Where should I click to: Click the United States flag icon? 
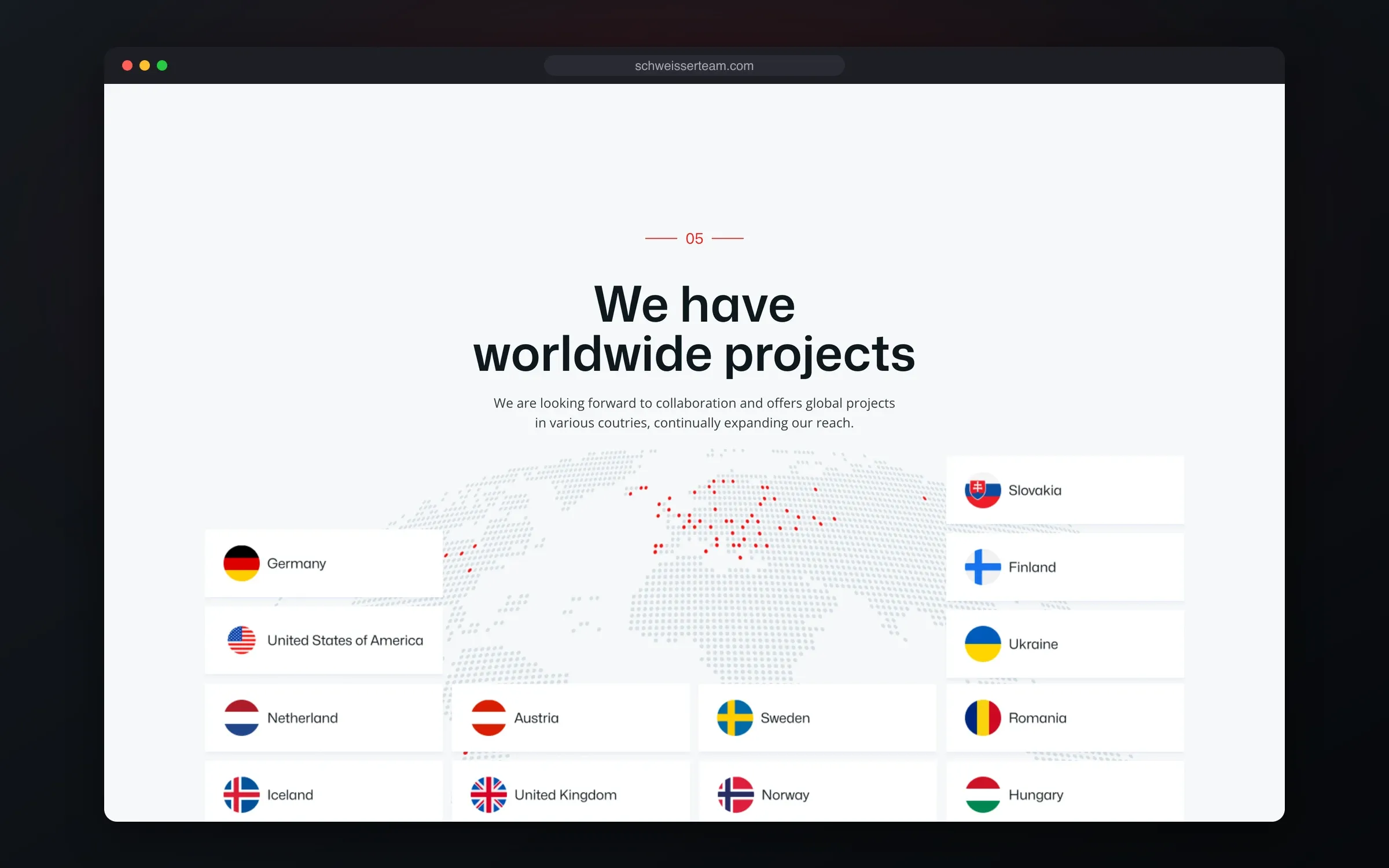click(241, 640)
